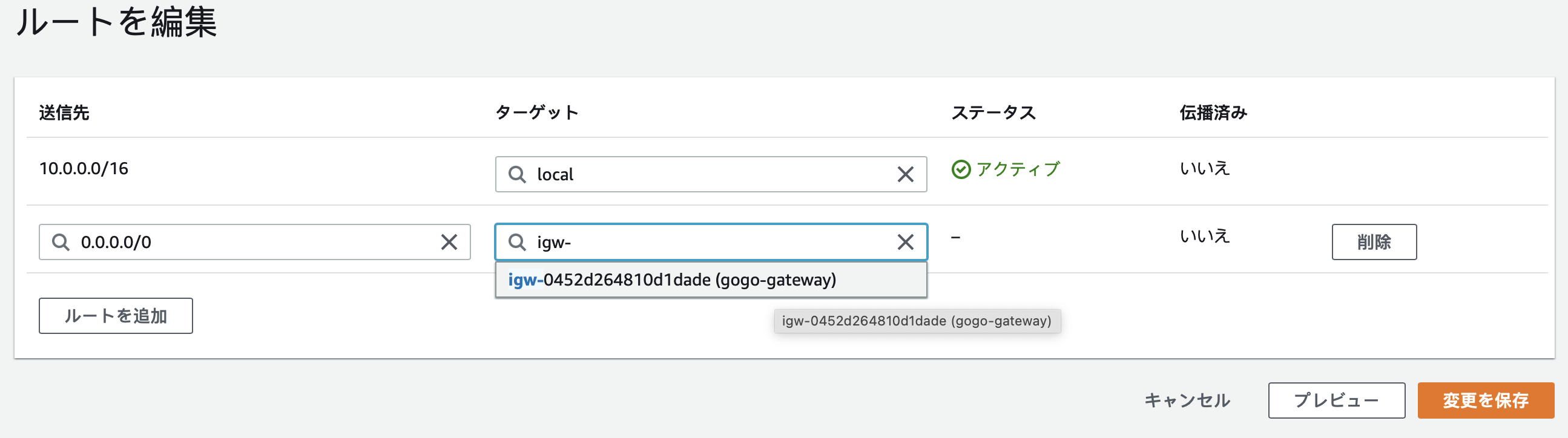The width and height of the screenshot is (1568, 438).
Task: Click into the 0.0.0.0/0 destination field
Action: pos(255,242)
